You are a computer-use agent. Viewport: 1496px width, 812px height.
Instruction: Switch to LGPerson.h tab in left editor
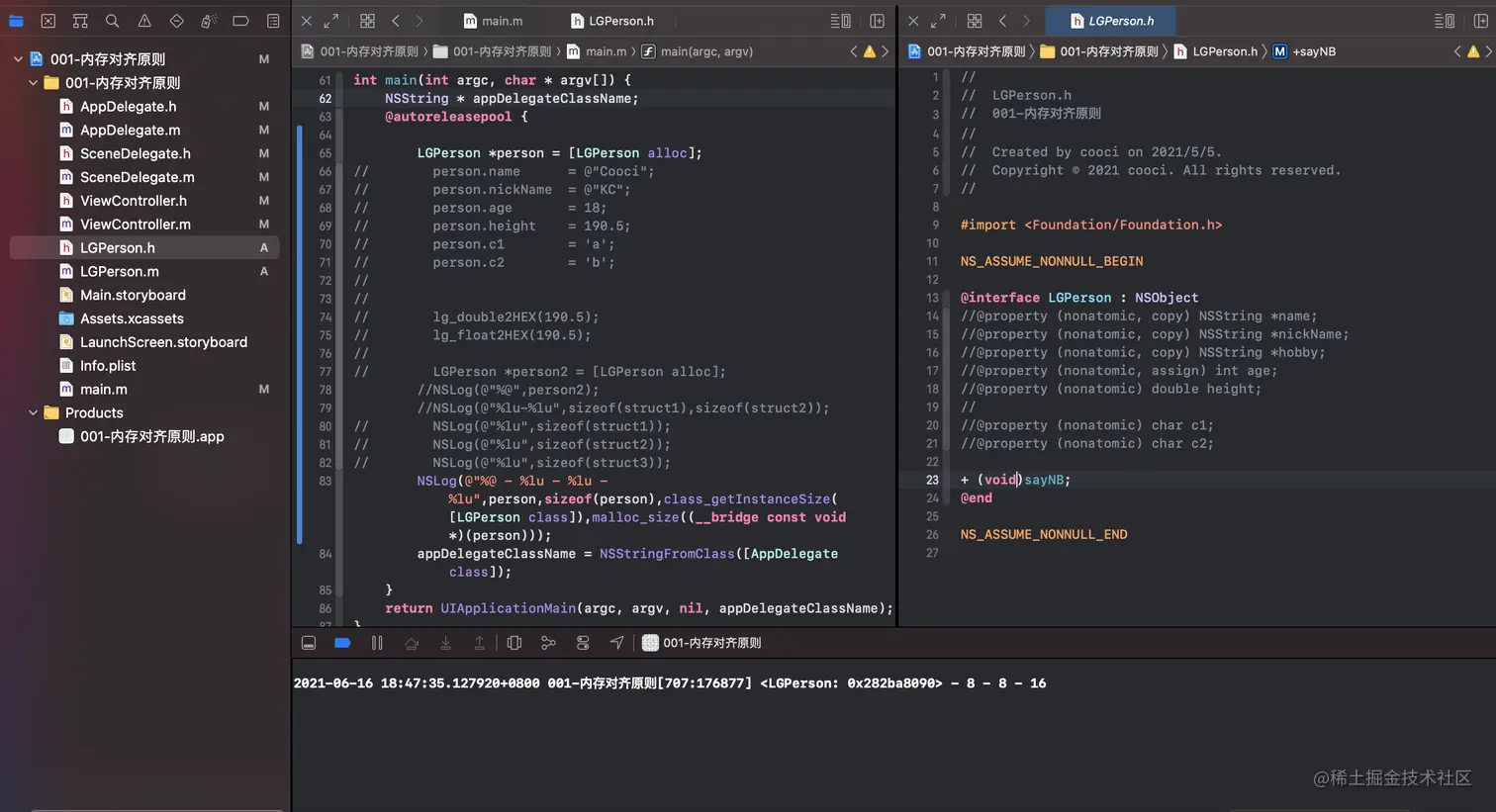point(612,21)
